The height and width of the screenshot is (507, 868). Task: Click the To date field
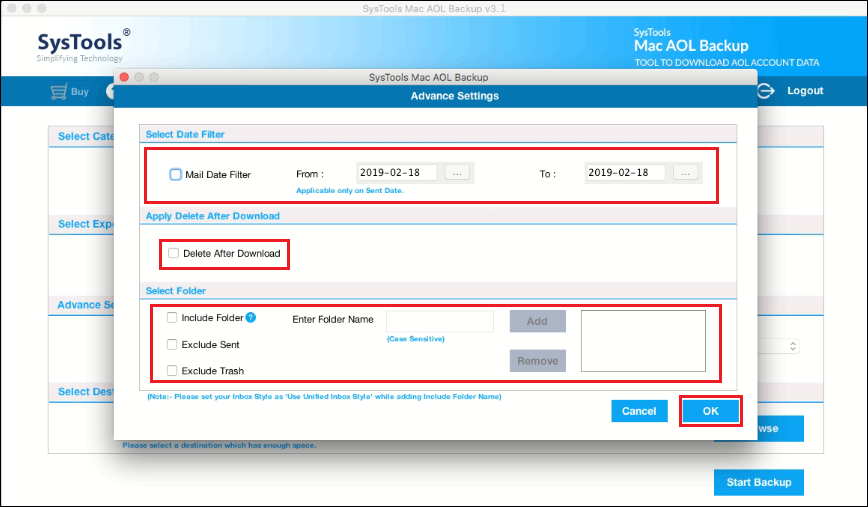pos(626,173)
